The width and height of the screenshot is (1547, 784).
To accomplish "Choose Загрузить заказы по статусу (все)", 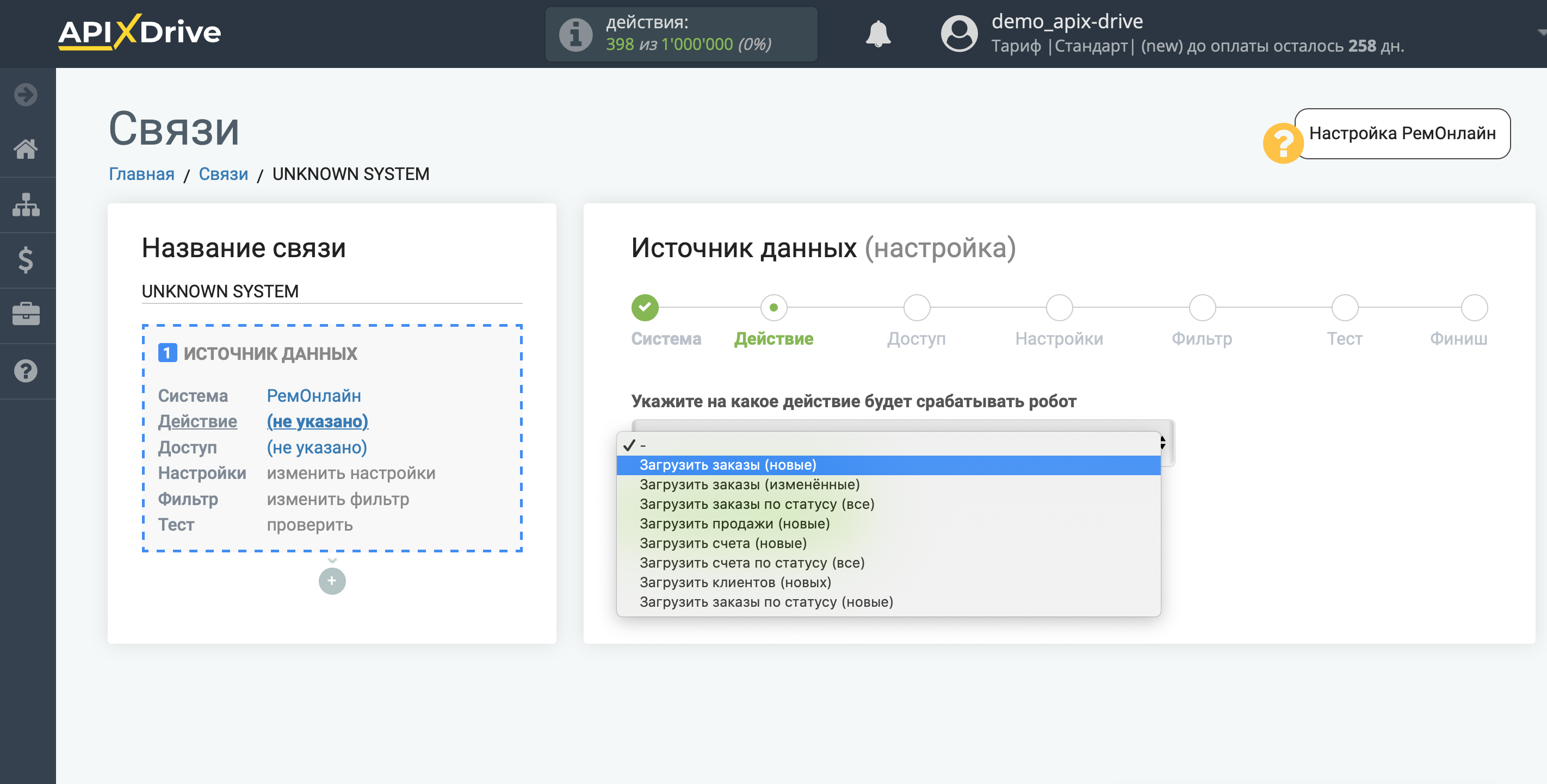I will [889, 503].
